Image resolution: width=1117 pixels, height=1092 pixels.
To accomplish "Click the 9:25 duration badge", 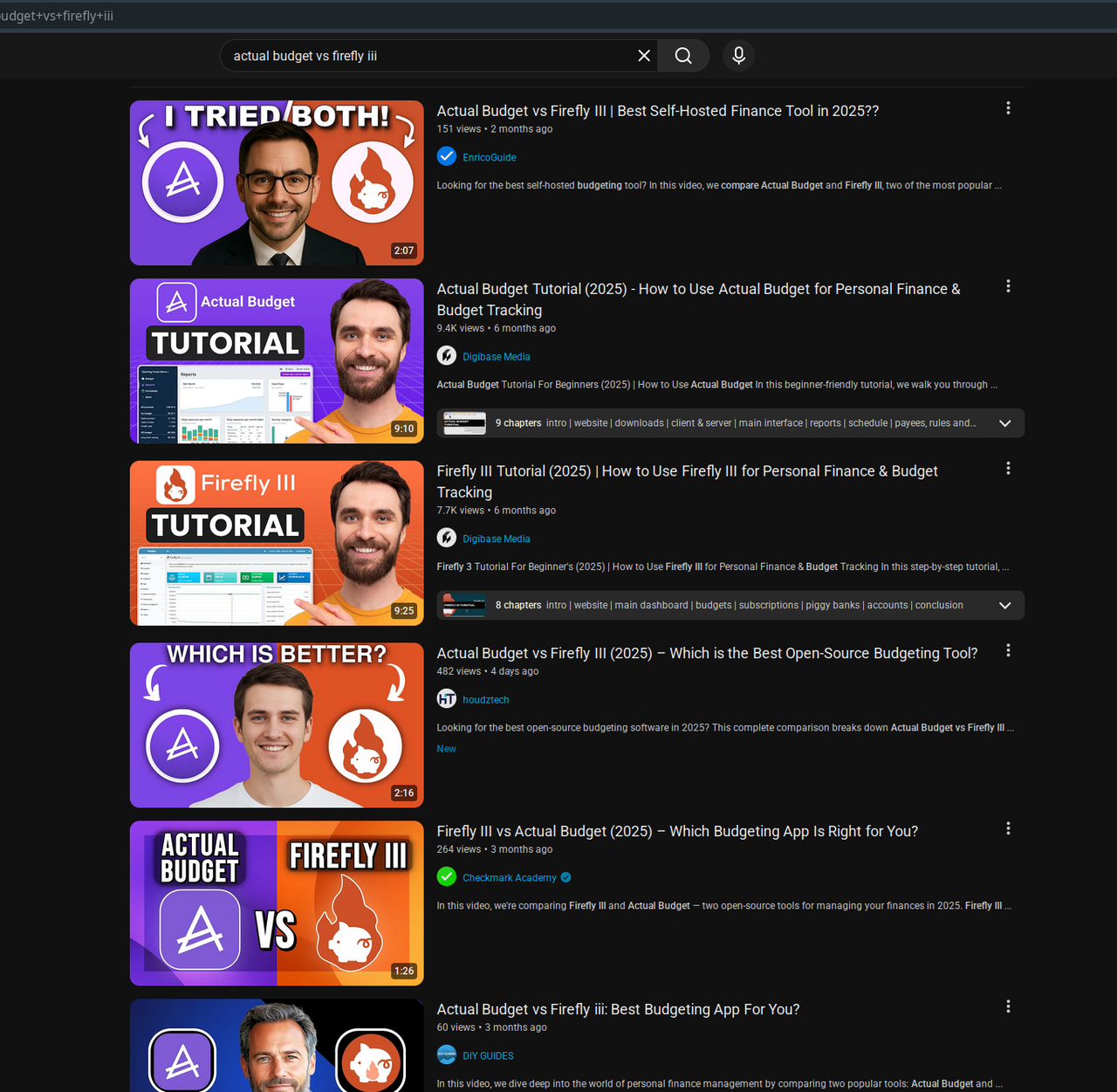I will tap(404, 611).
